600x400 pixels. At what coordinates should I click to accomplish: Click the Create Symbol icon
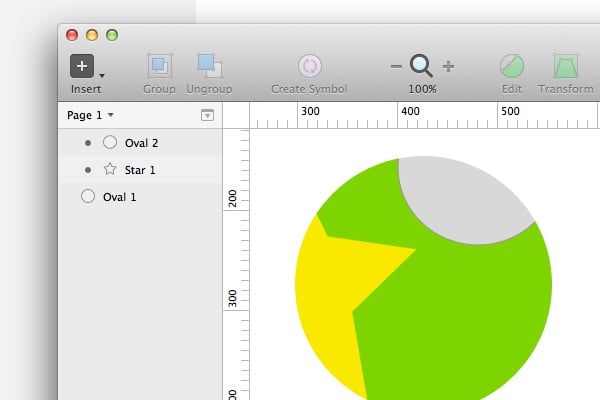[x=310, y=66]
